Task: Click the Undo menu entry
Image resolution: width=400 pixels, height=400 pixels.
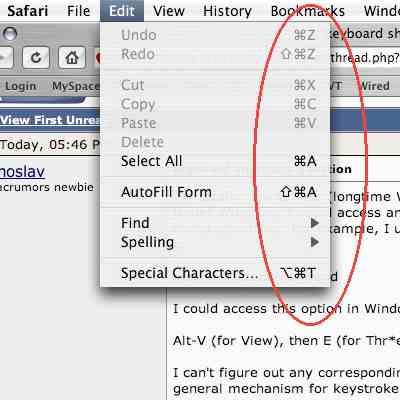Action: 215,35
